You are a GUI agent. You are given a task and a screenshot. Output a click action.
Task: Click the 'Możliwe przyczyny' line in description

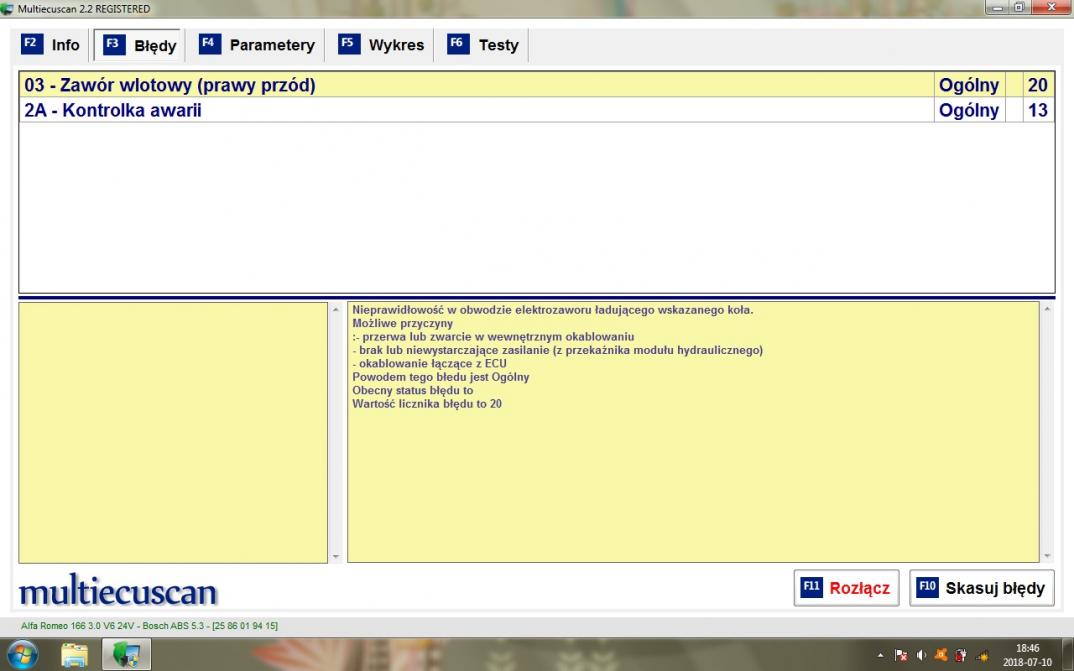click(403, 323)
